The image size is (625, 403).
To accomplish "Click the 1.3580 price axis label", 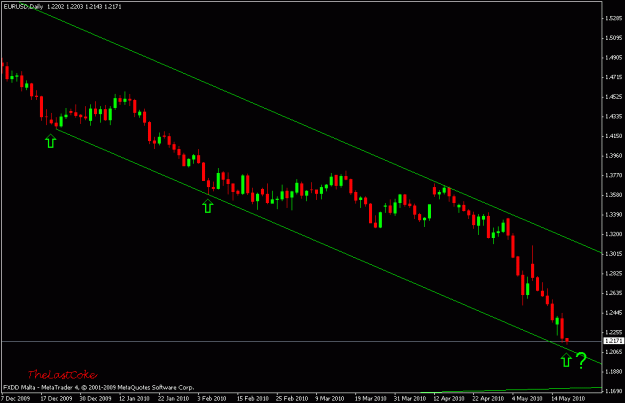I will 613,195.
